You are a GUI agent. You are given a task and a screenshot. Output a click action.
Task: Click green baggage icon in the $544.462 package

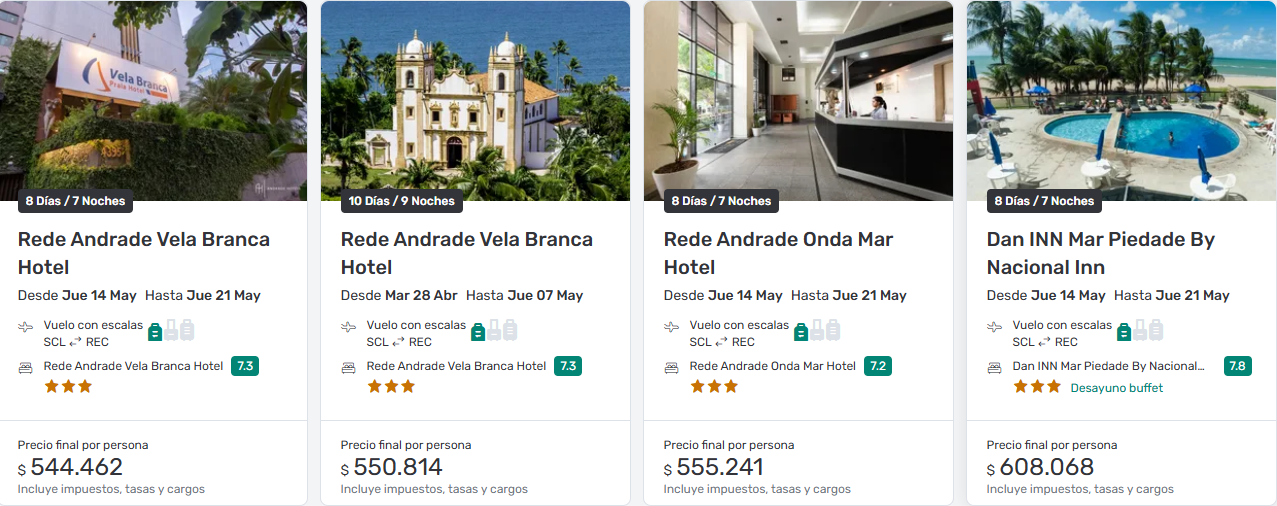point(155,331)
